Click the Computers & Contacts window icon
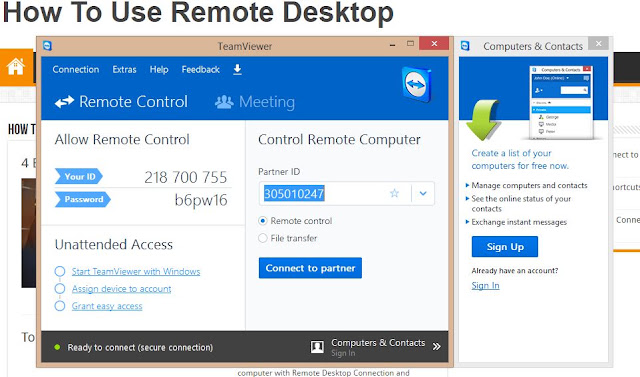640x377 pixels. 465,46
